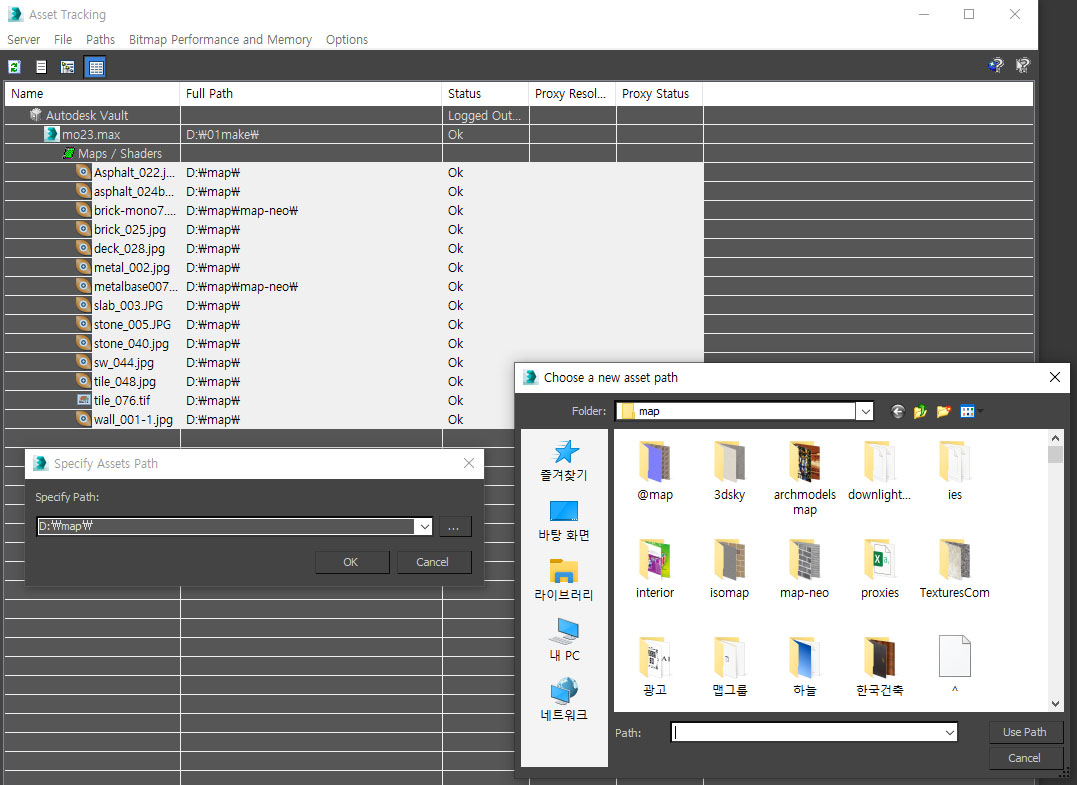Click the folder list scrollbar down arrow
Image resolution: width=1077 pixels, height=785 pixels.
(x=1055, y=704)
